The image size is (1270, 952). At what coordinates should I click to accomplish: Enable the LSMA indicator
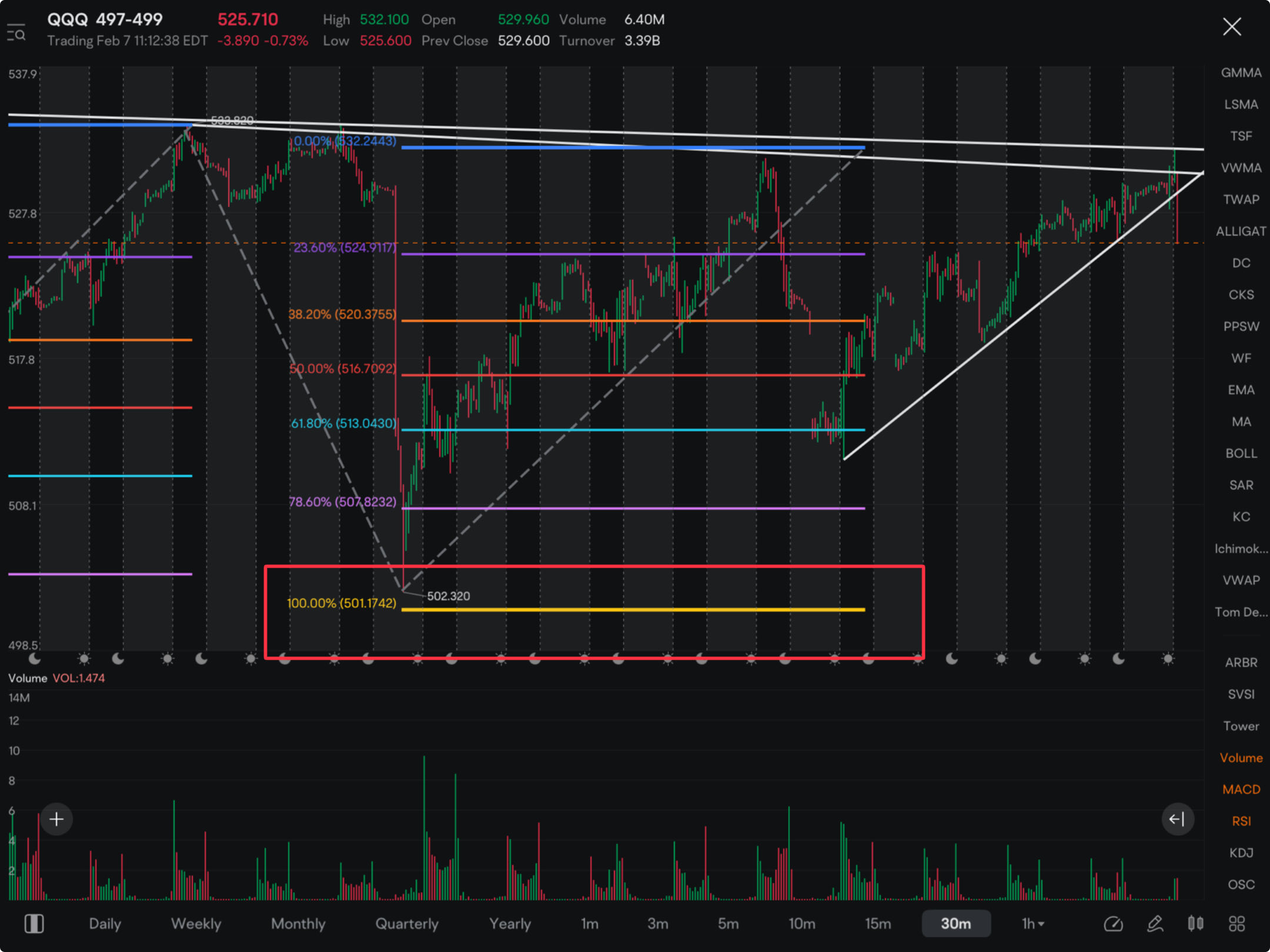pos(1241,105)
